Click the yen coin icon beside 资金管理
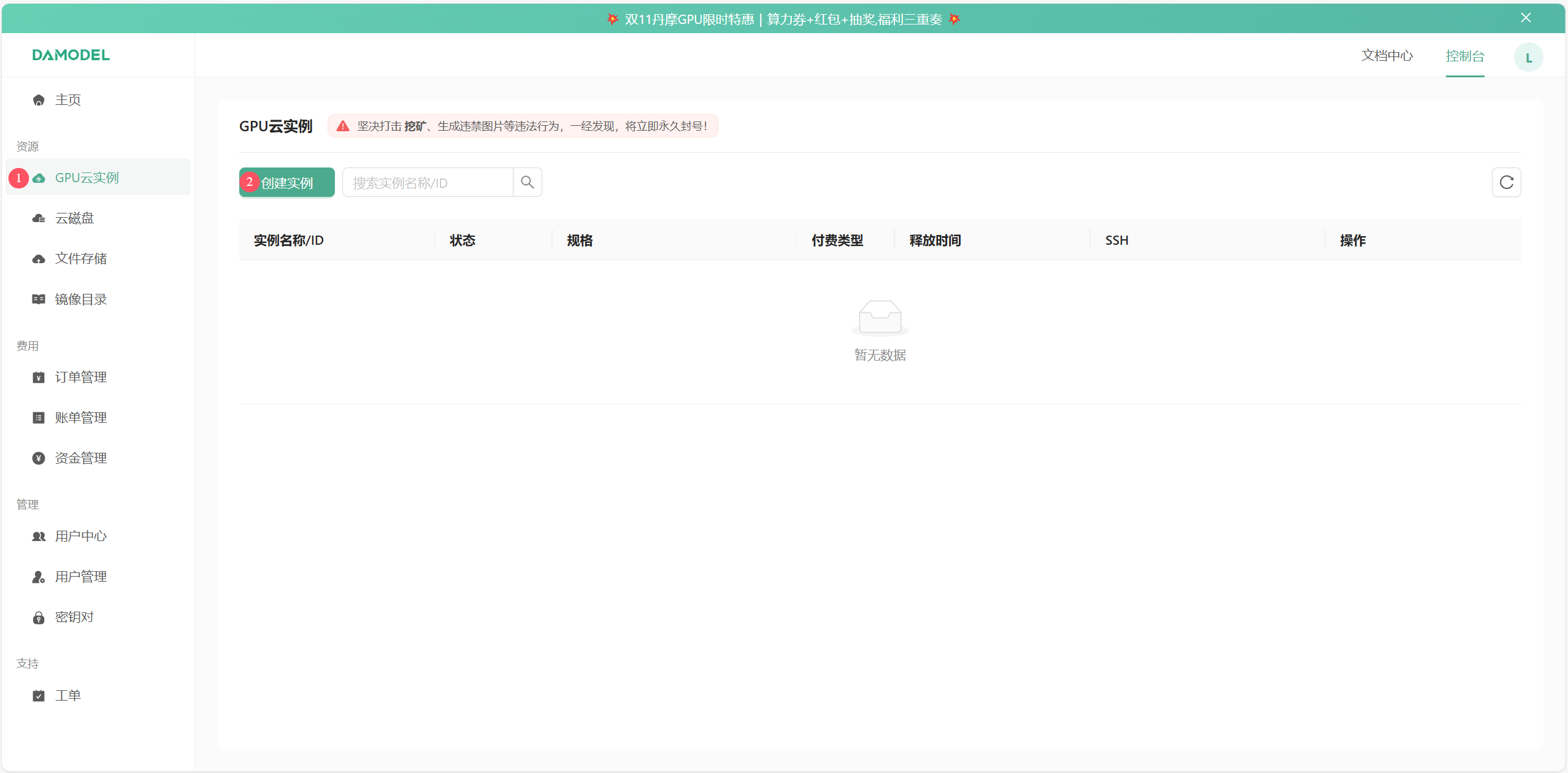This screenshot has height=773, width=1568. (39, 458)
